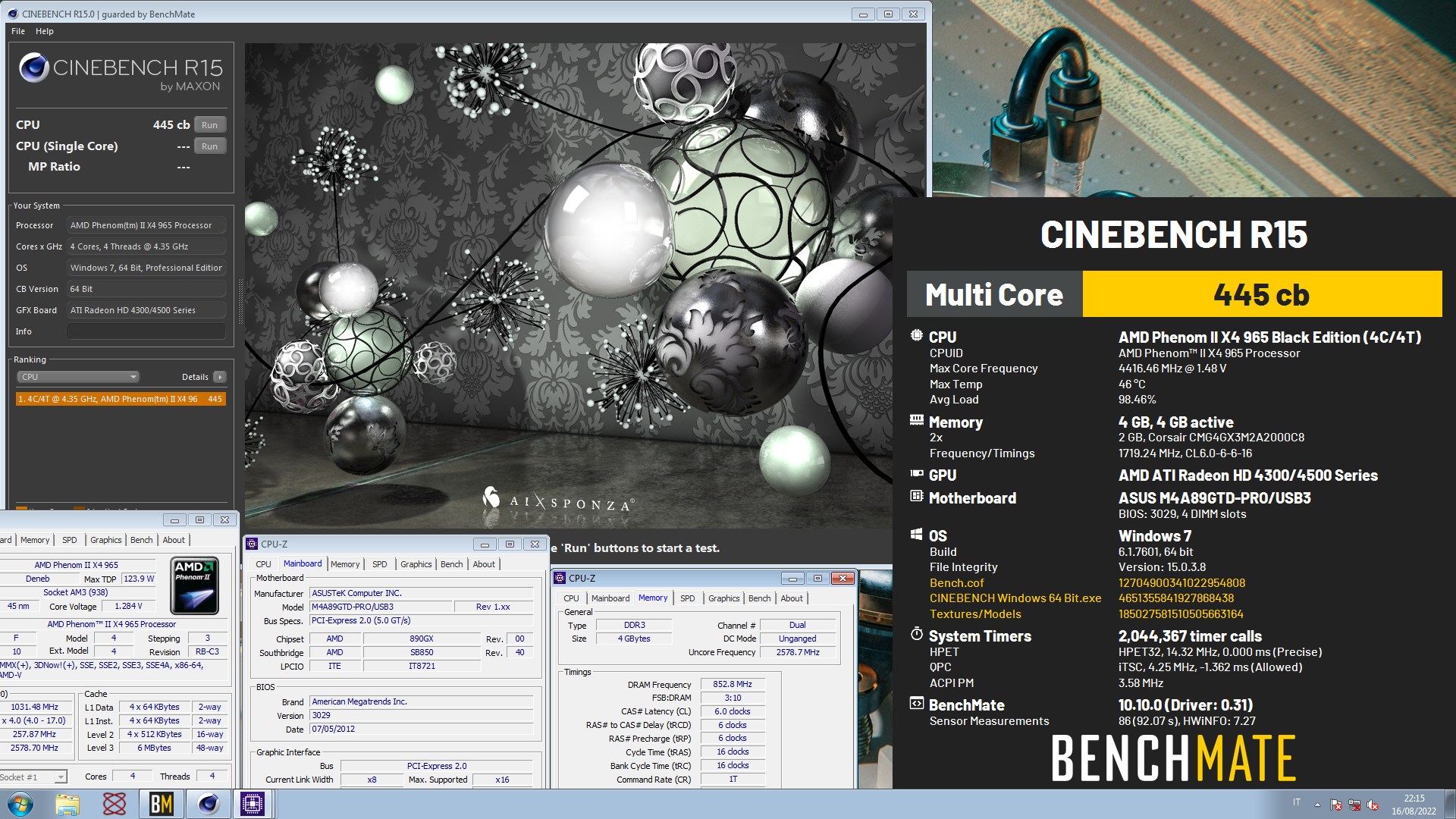Click the Windows OS icon in BenchMate panel

[916, 534]
